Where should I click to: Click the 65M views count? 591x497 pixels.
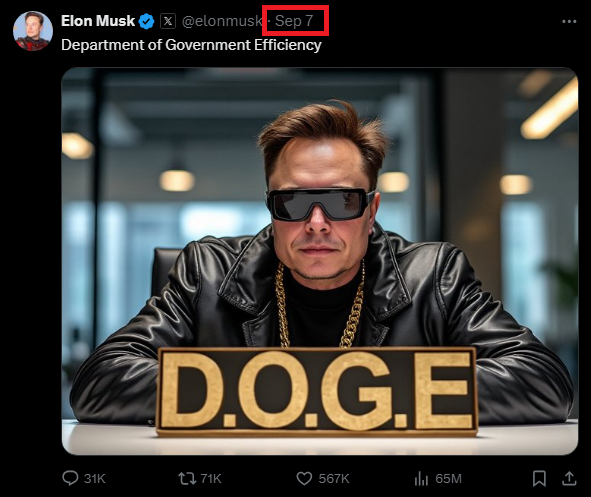(x=449, y=479)
